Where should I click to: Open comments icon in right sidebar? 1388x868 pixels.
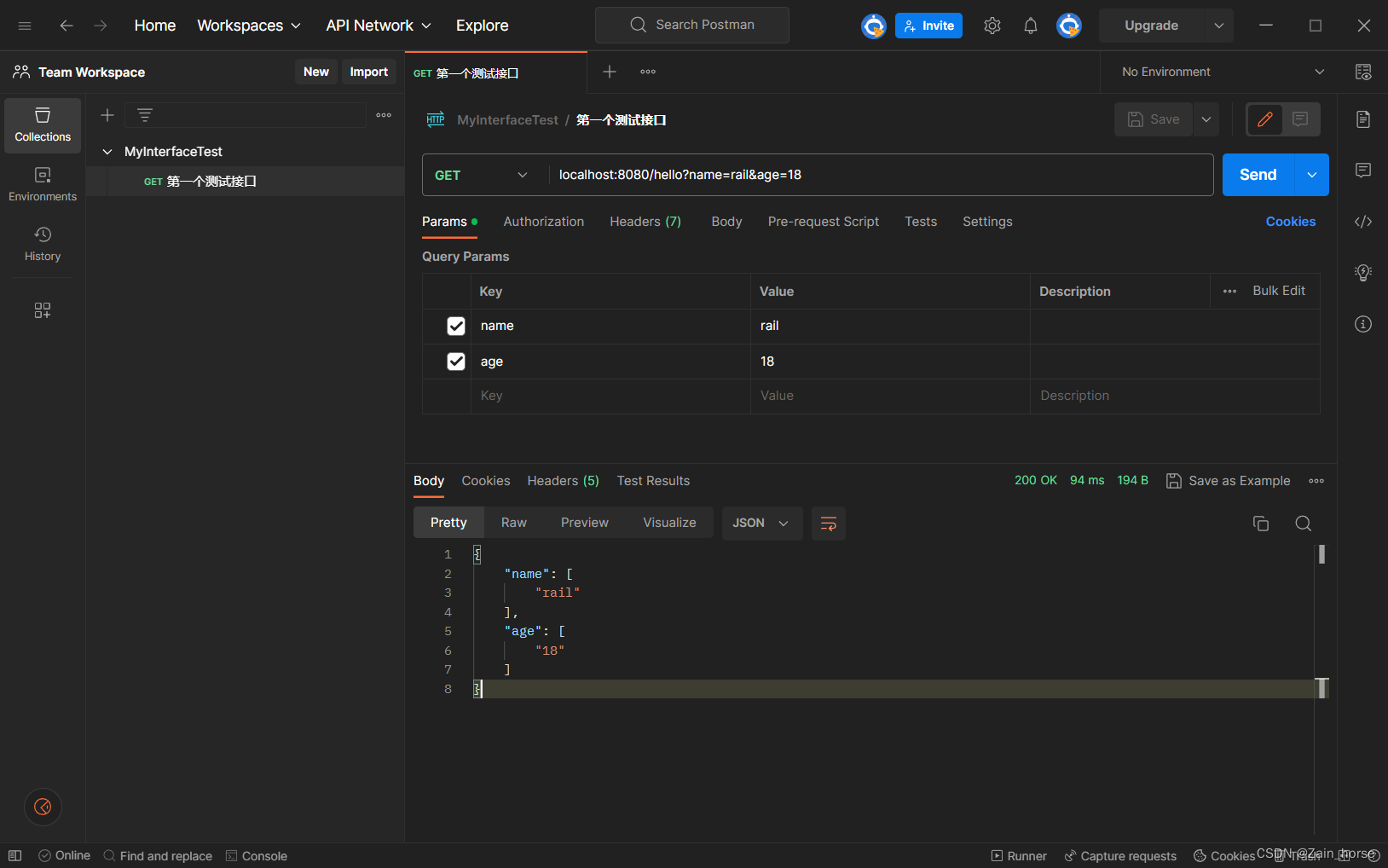point(1363,171)
